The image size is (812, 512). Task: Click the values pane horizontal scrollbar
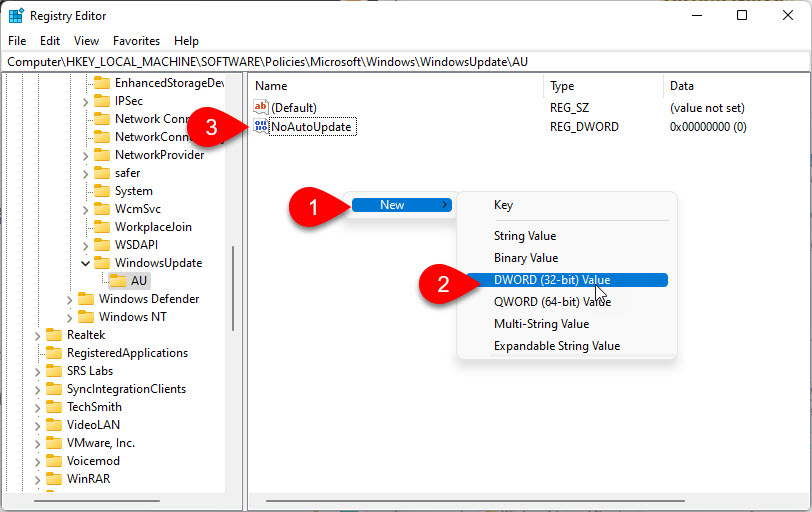[475, 501]
